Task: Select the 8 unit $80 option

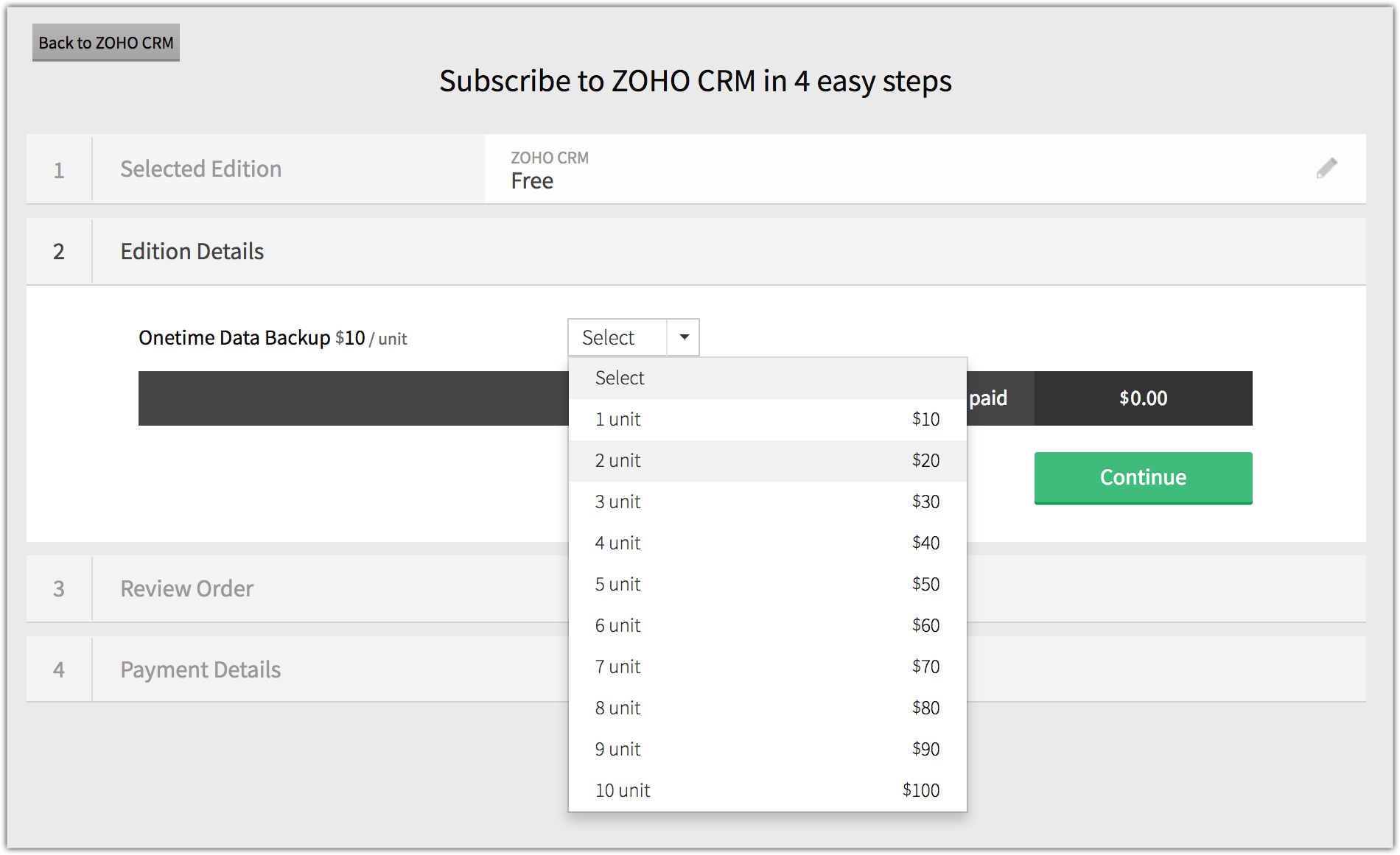Action: pos(768,708)
